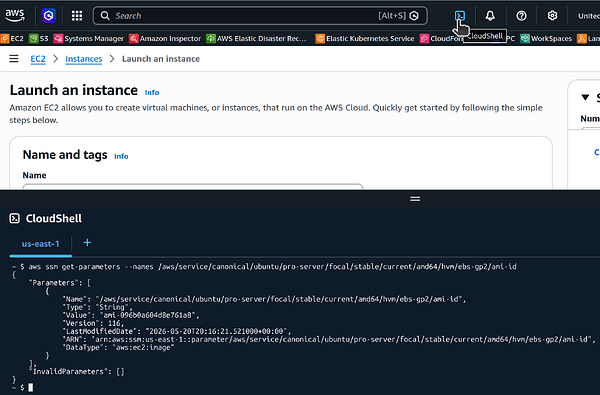Click the LastModifiedDate line in terminal output
The image size is (600, 395).
point(177,331)
